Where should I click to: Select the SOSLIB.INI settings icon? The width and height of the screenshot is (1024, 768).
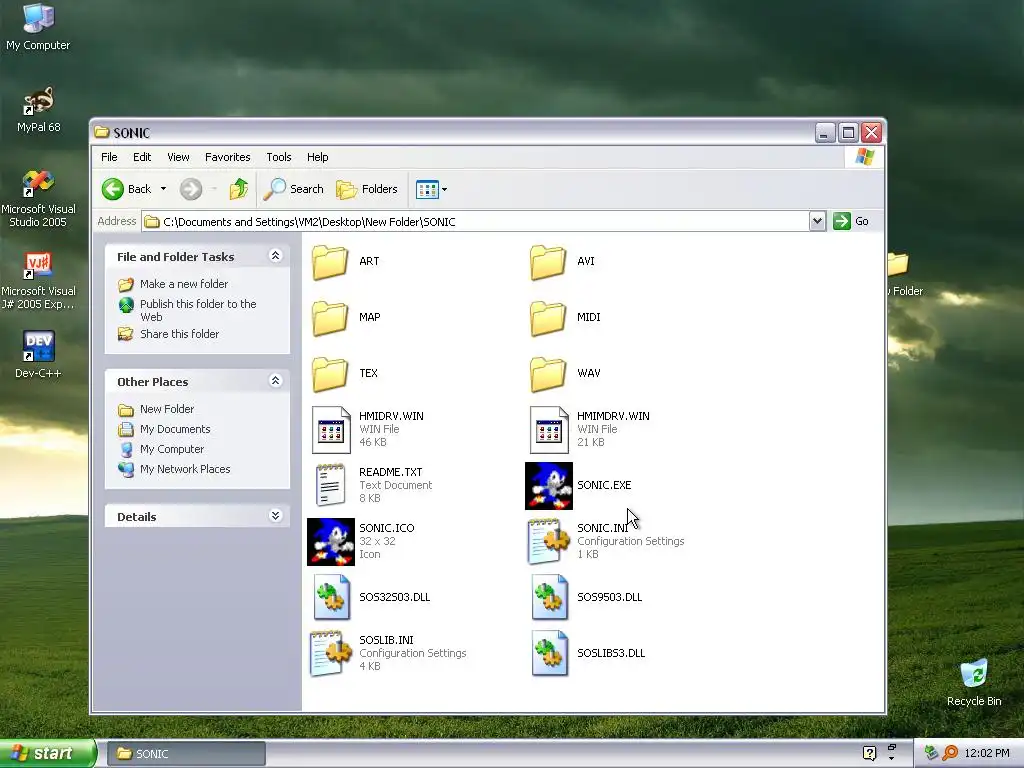click(x=330, y=653)
